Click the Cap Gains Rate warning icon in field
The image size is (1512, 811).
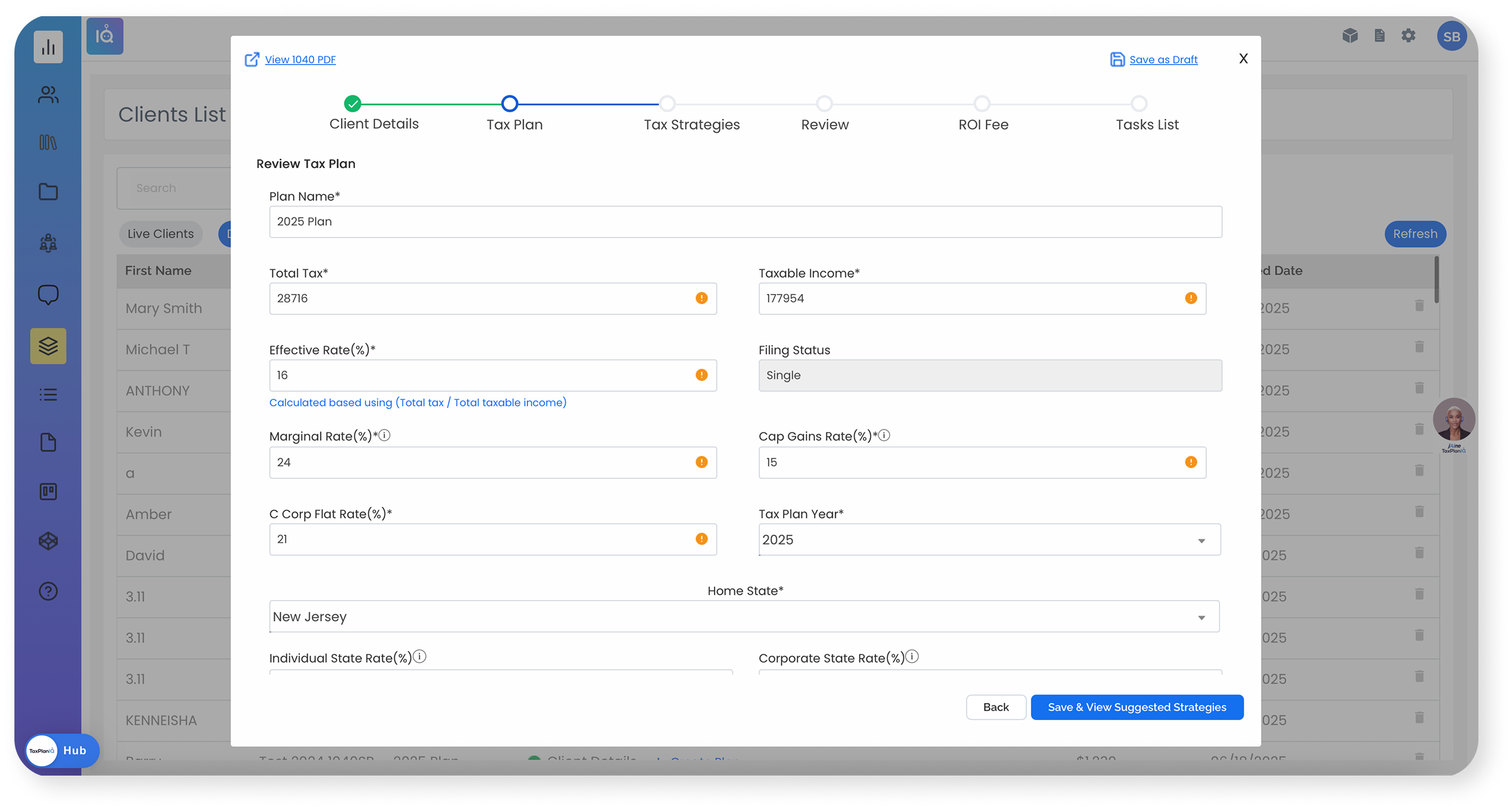click(1191, 462)
